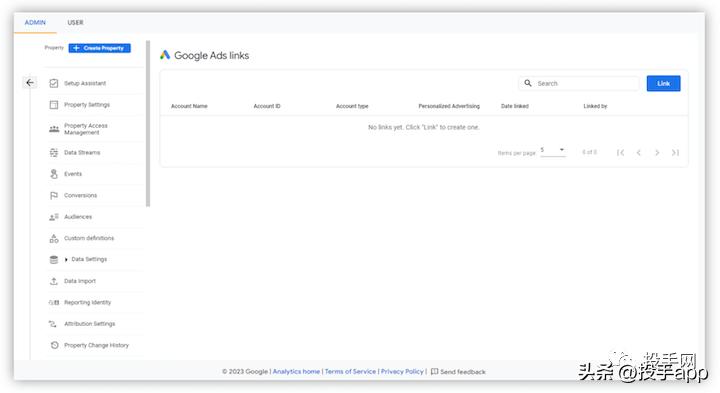Open Property Settings menu item
This screenshot has width=720, height=393.
87,105
